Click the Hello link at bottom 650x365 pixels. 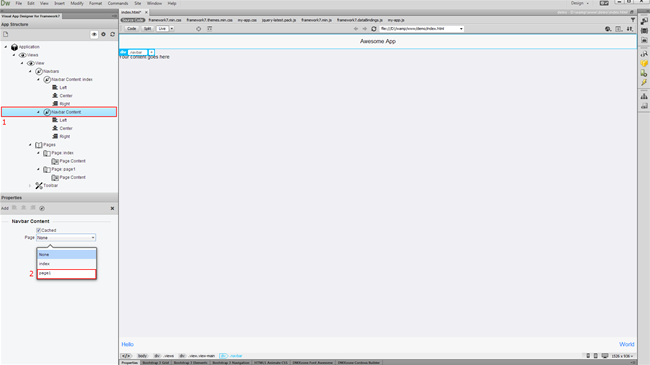tap(127, 344)
